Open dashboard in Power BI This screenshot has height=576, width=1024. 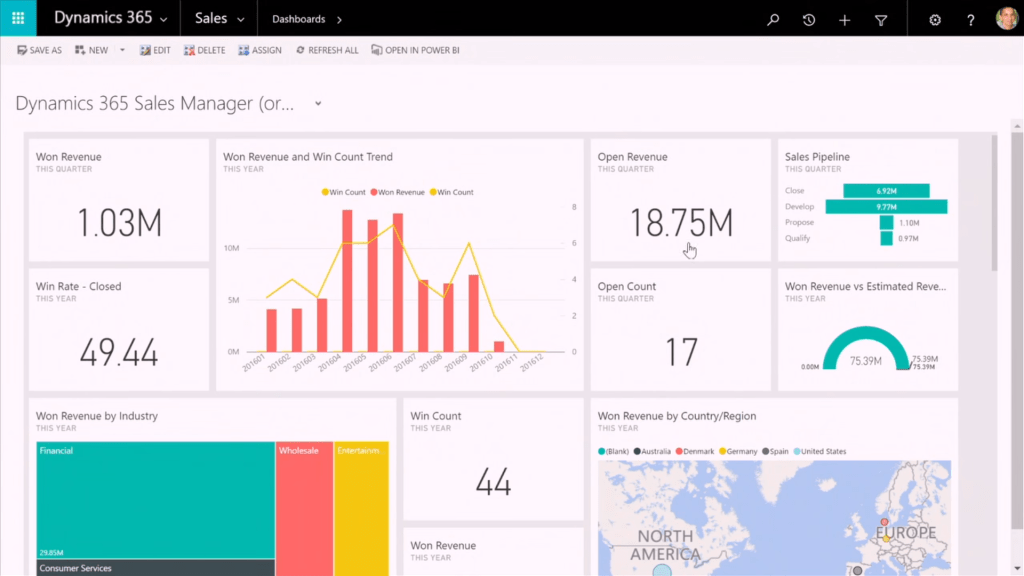tap(415, 49)
